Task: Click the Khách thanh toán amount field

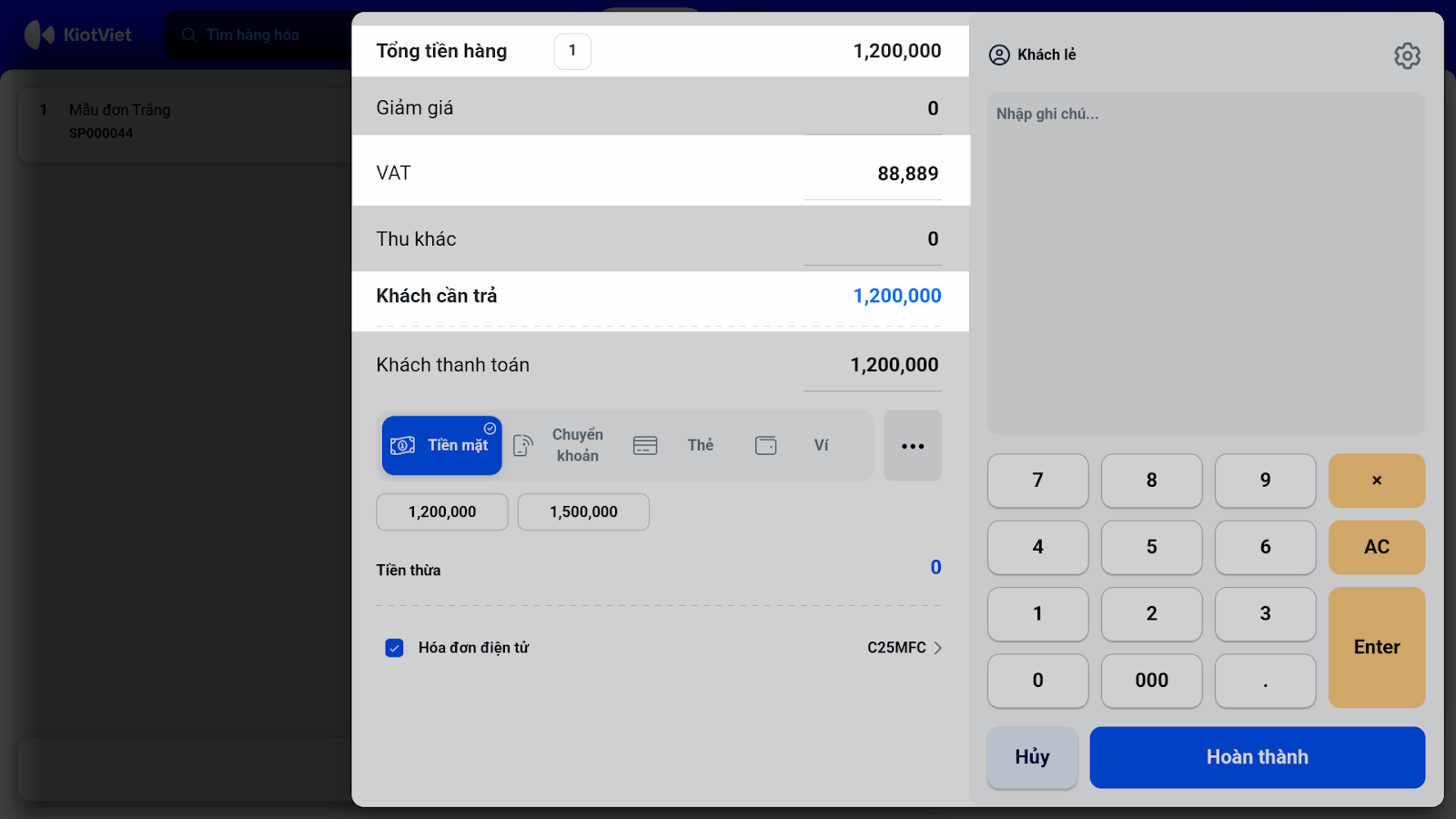Action: click(x=873, y=366)
